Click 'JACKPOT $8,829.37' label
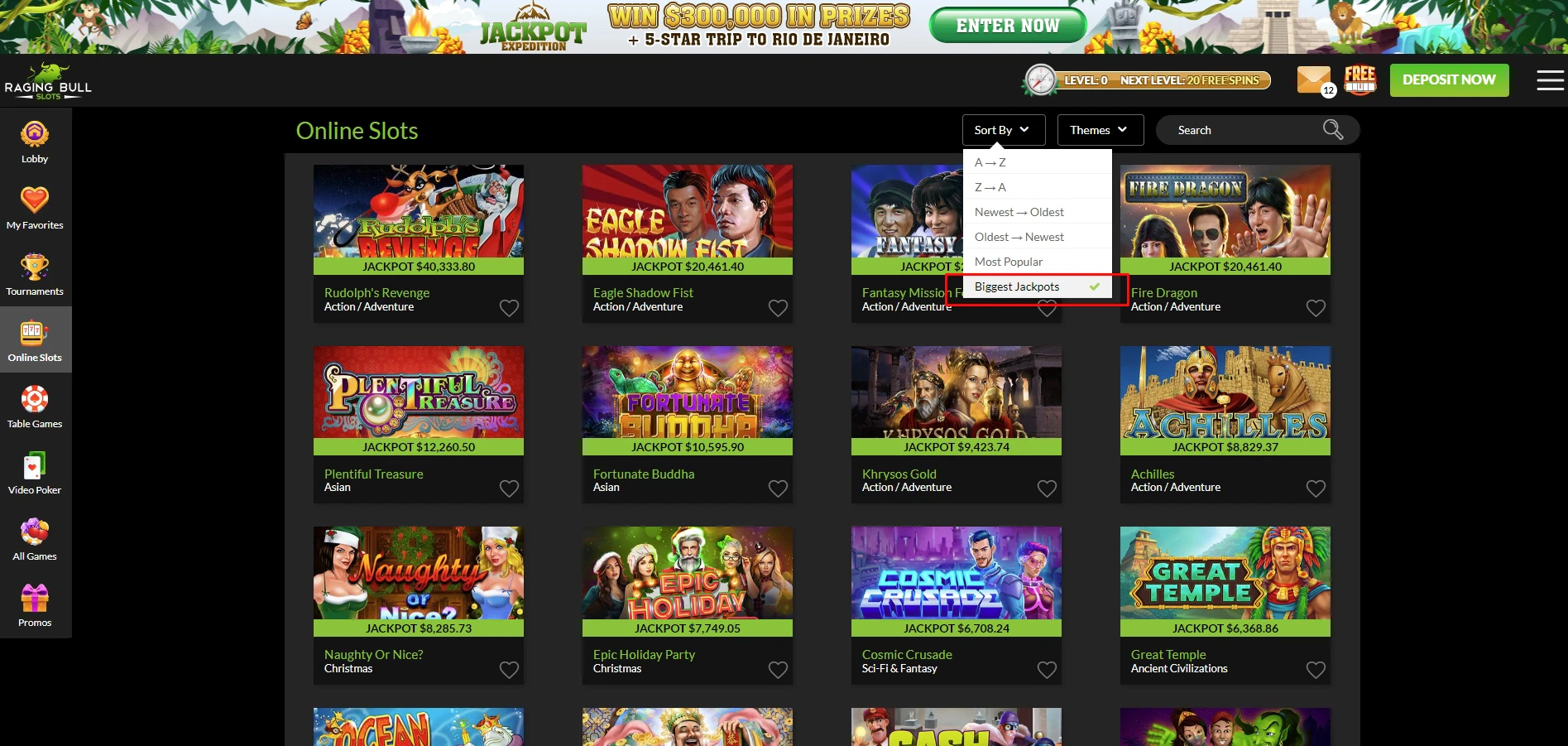The image size is (1568, 746). pos(1225,446)
